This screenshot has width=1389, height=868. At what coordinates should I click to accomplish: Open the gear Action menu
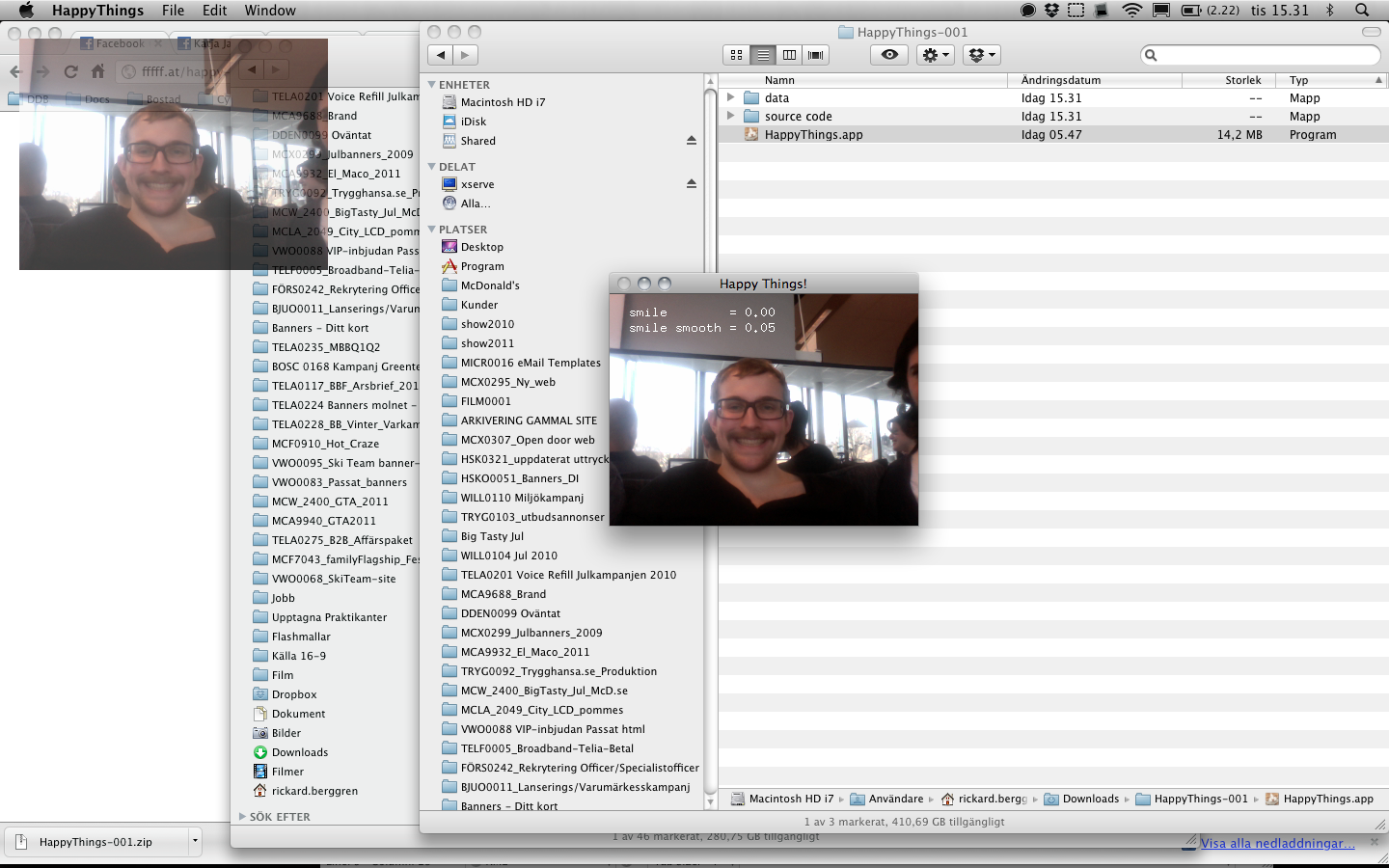click(x=935, y=55)
